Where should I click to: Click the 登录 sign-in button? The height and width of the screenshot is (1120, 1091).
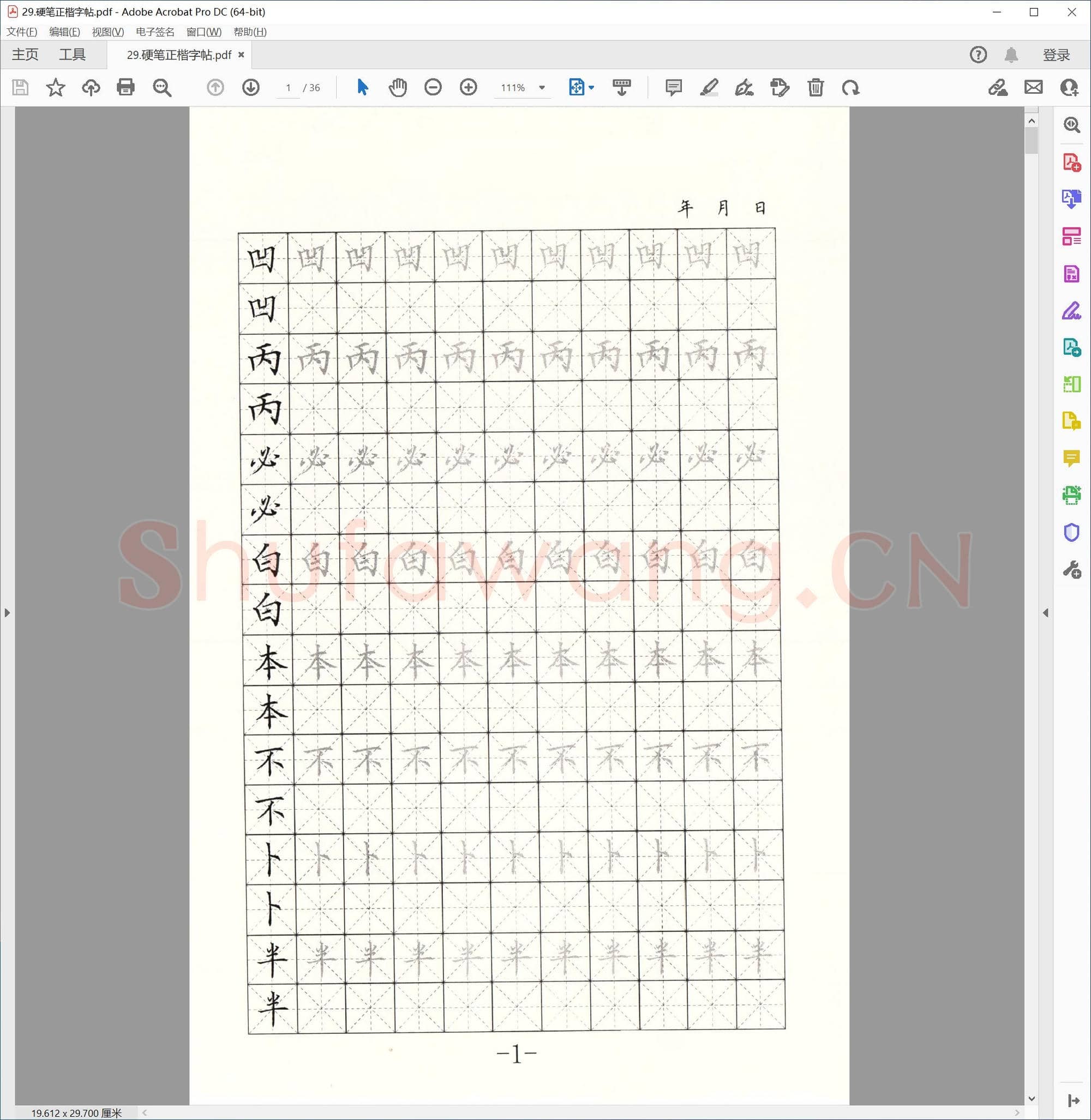(1056, 55)
